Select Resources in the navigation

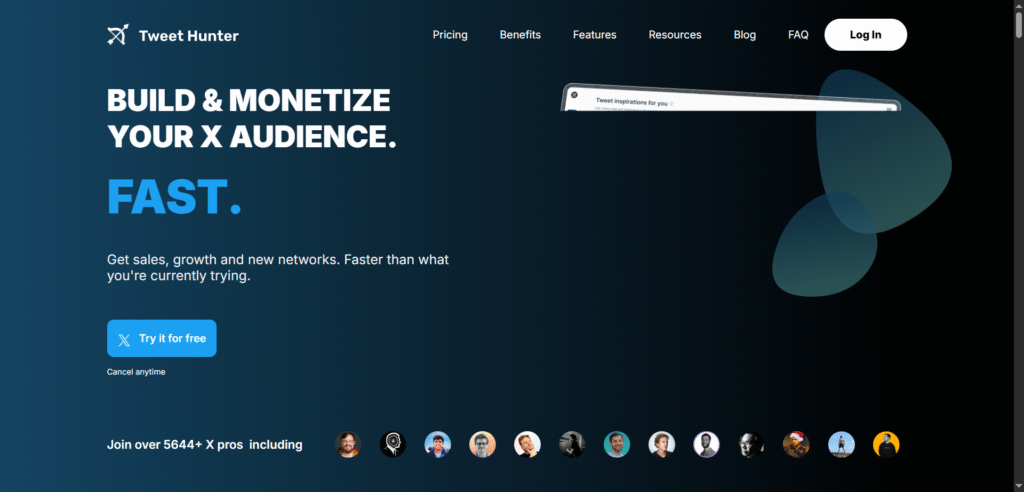click(675, 35)
